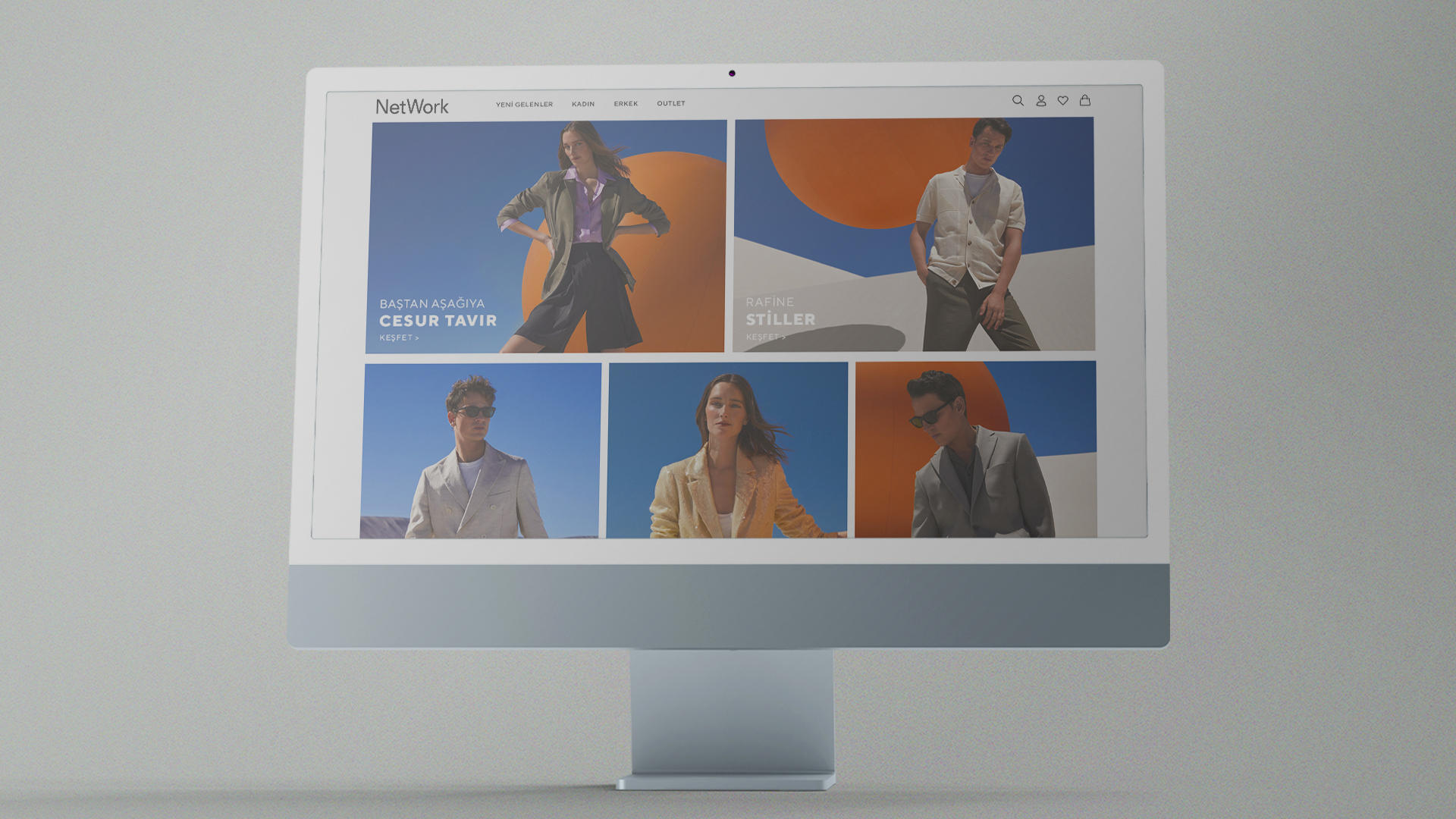
Task: Open the favorites heart icon
Action: click(x=1063, y=100)
